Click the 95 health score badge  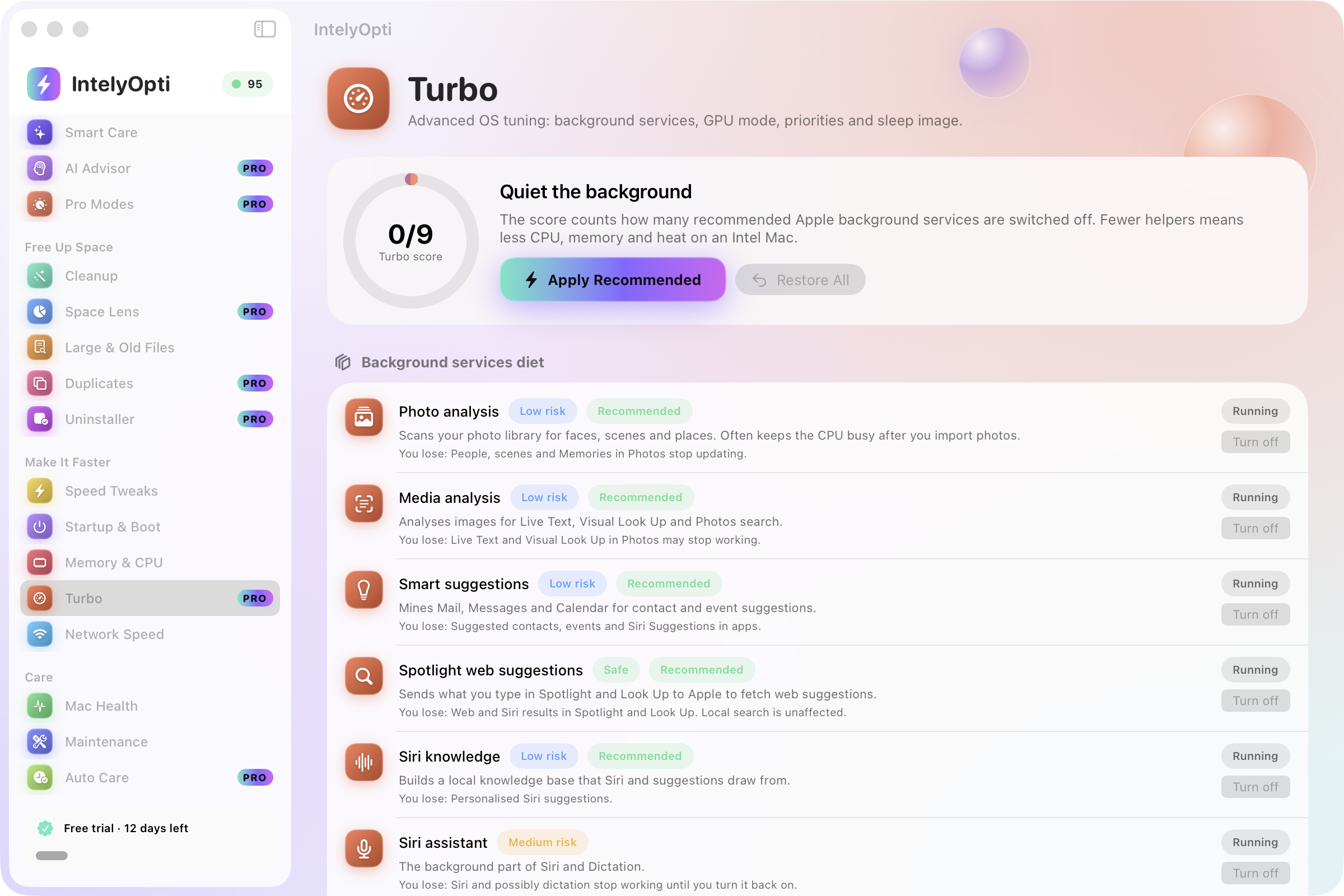pyautogui.click(x=248, y=84)
